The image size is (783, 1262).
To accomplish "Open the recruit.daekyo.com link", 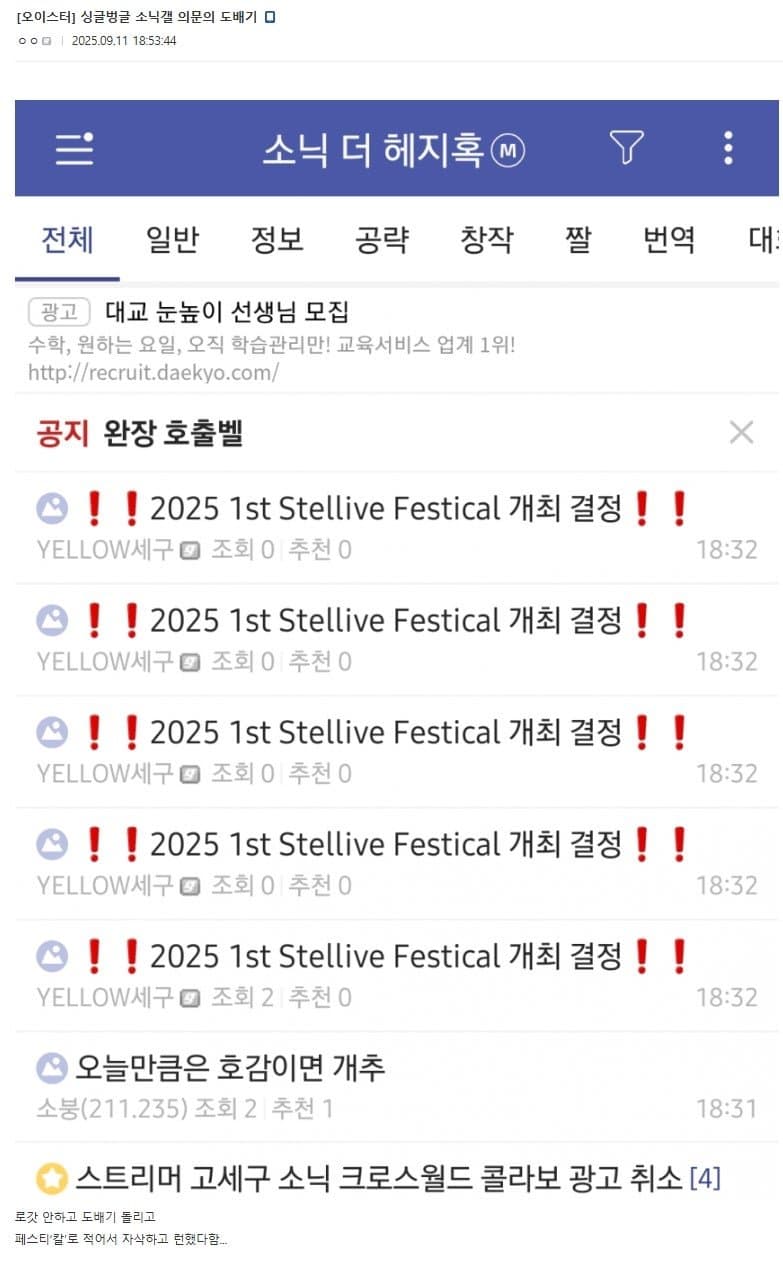I will tap(153, 373).
